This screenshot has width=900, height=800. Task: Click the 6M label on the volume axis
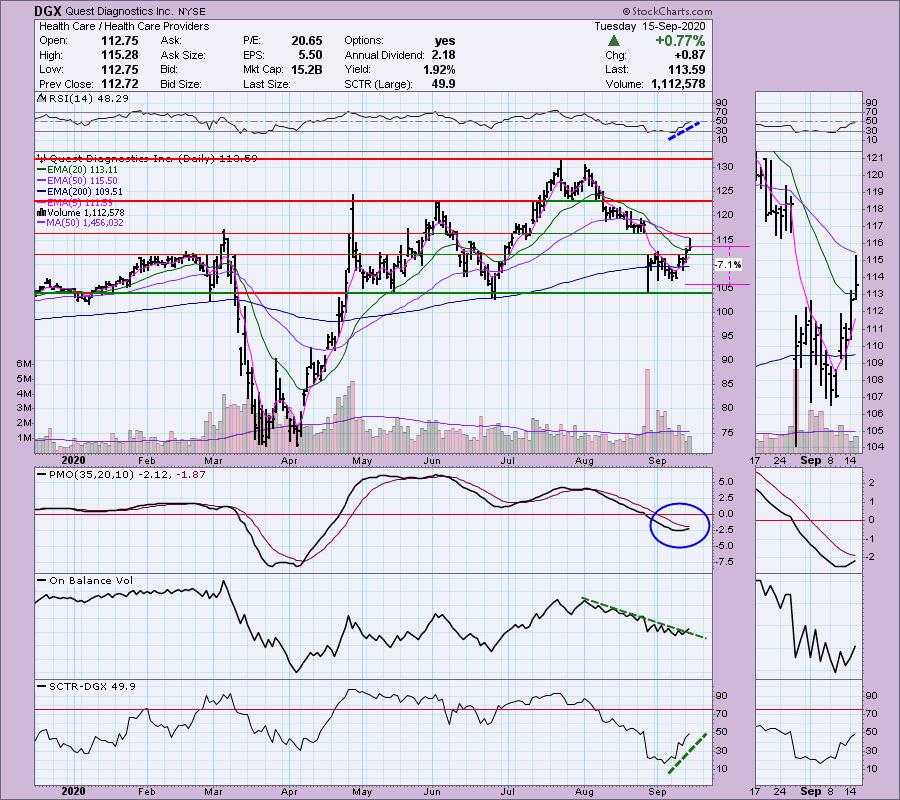24,364
